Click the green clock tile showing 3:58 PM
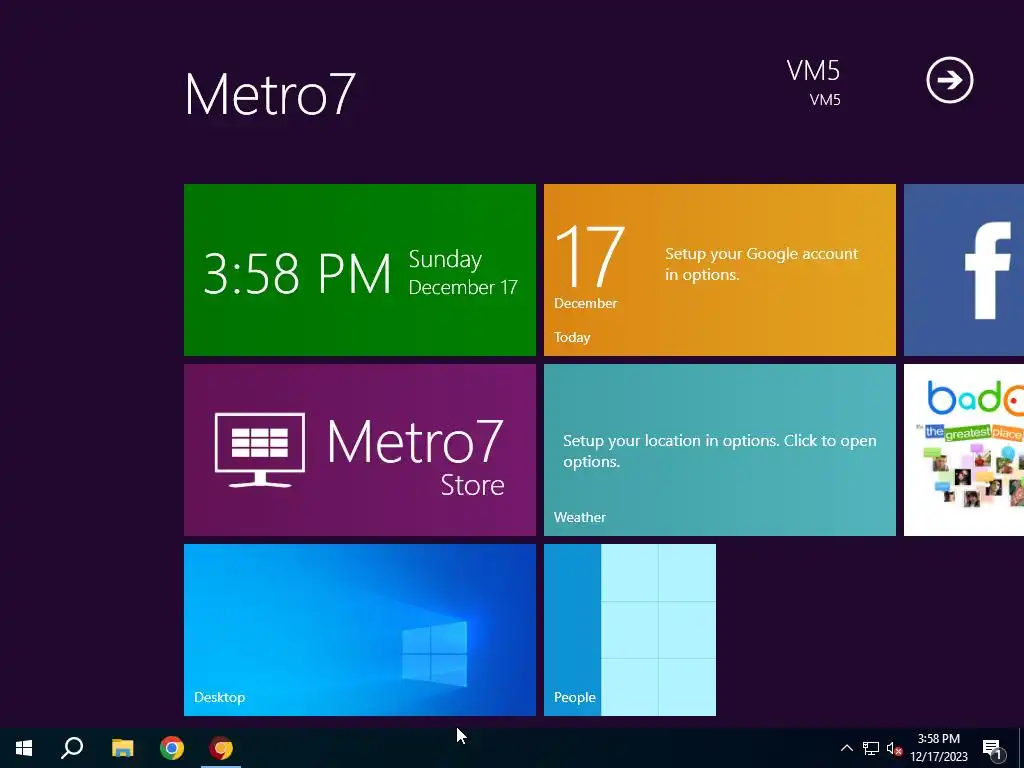Viewport: 1024px width, 768px height. point(360,270)
